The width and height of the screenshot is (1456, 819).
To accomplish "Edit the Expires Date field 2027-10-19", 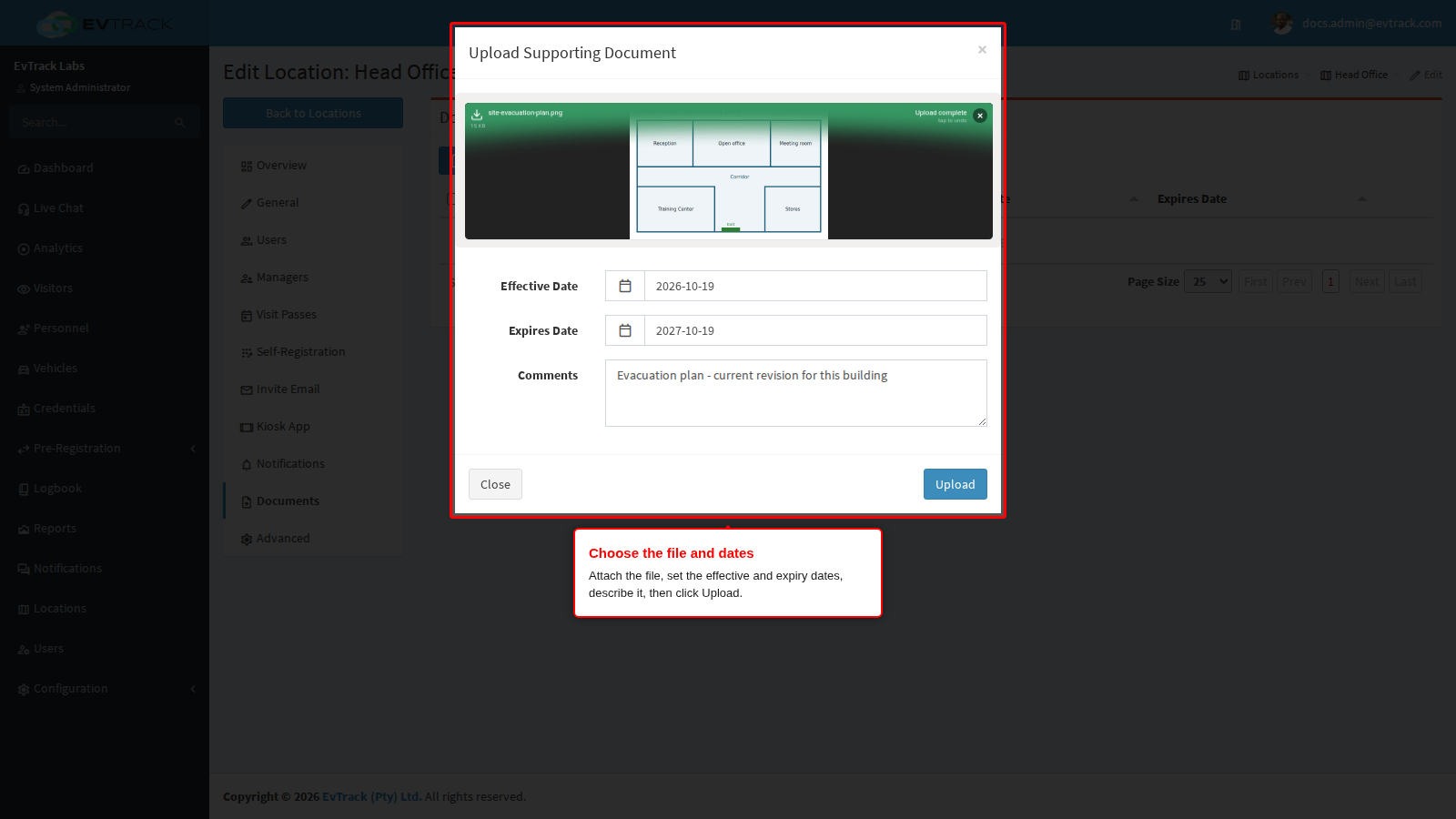I will pyautogui.click(x=815, y=330).
